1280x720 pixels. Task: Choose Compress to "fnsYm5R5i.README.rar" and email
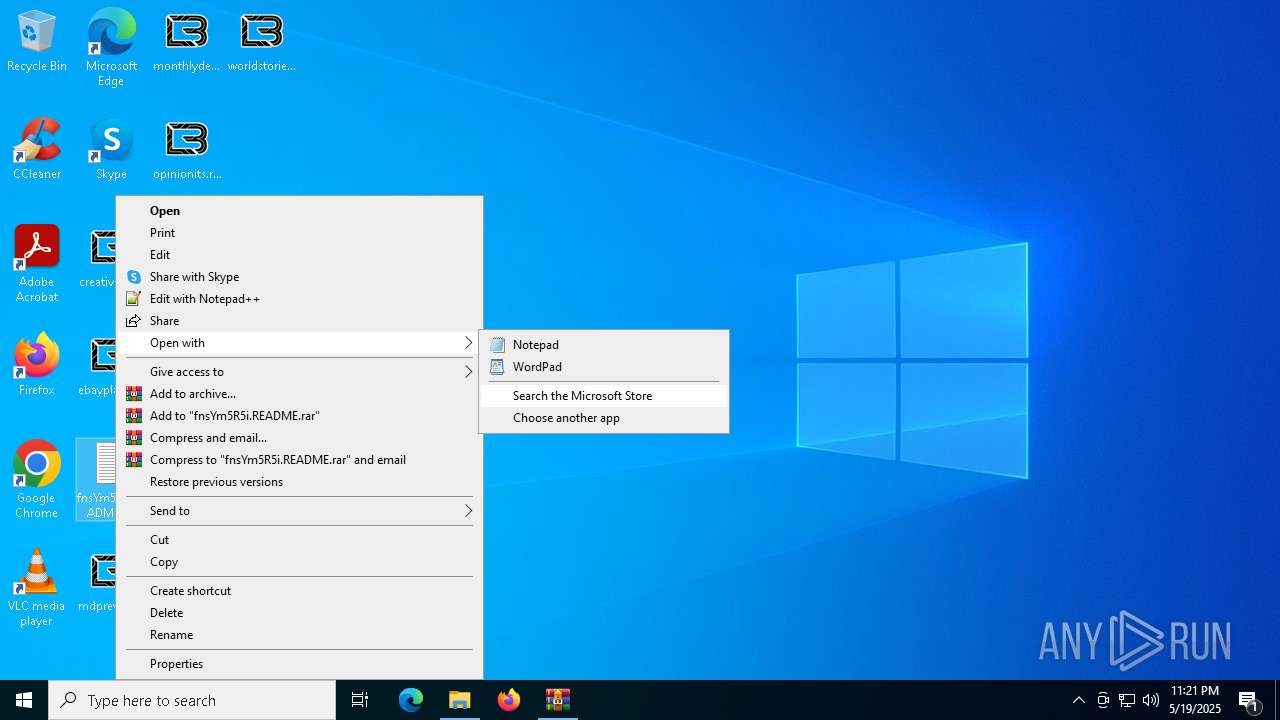299,460
